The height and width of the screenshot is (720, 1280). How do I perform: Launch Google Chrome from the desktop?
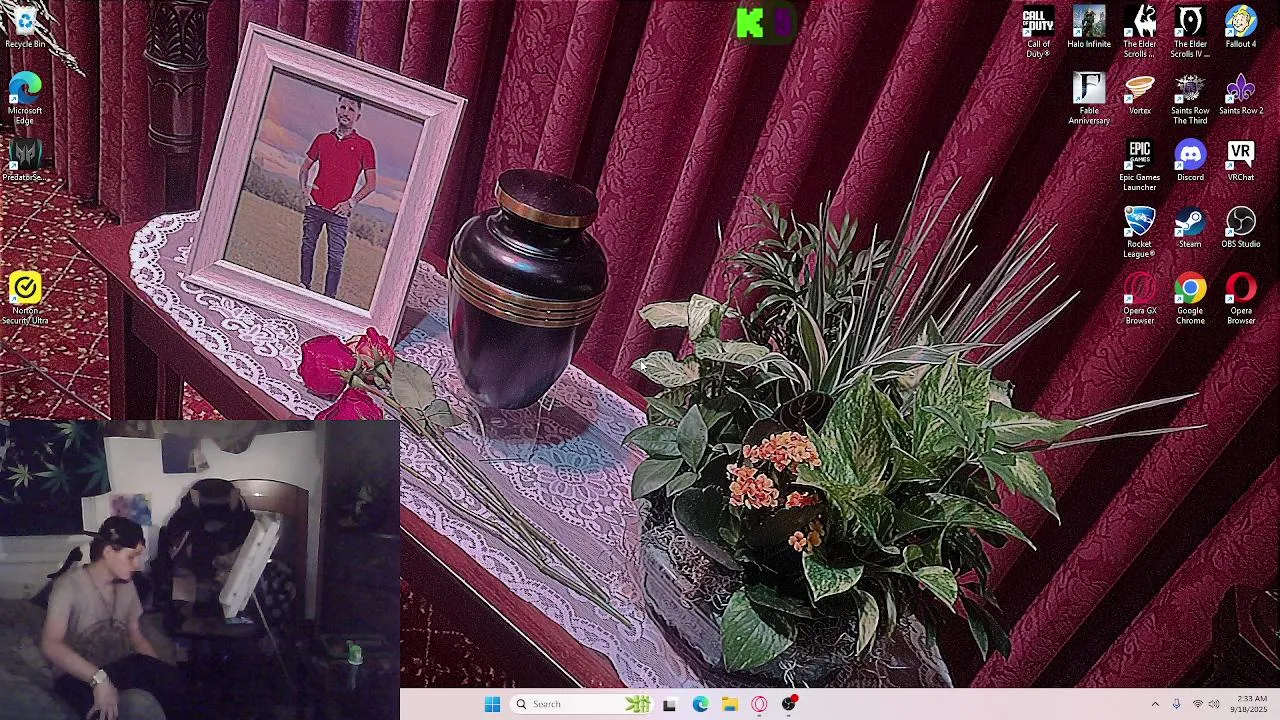(1190, 298)
